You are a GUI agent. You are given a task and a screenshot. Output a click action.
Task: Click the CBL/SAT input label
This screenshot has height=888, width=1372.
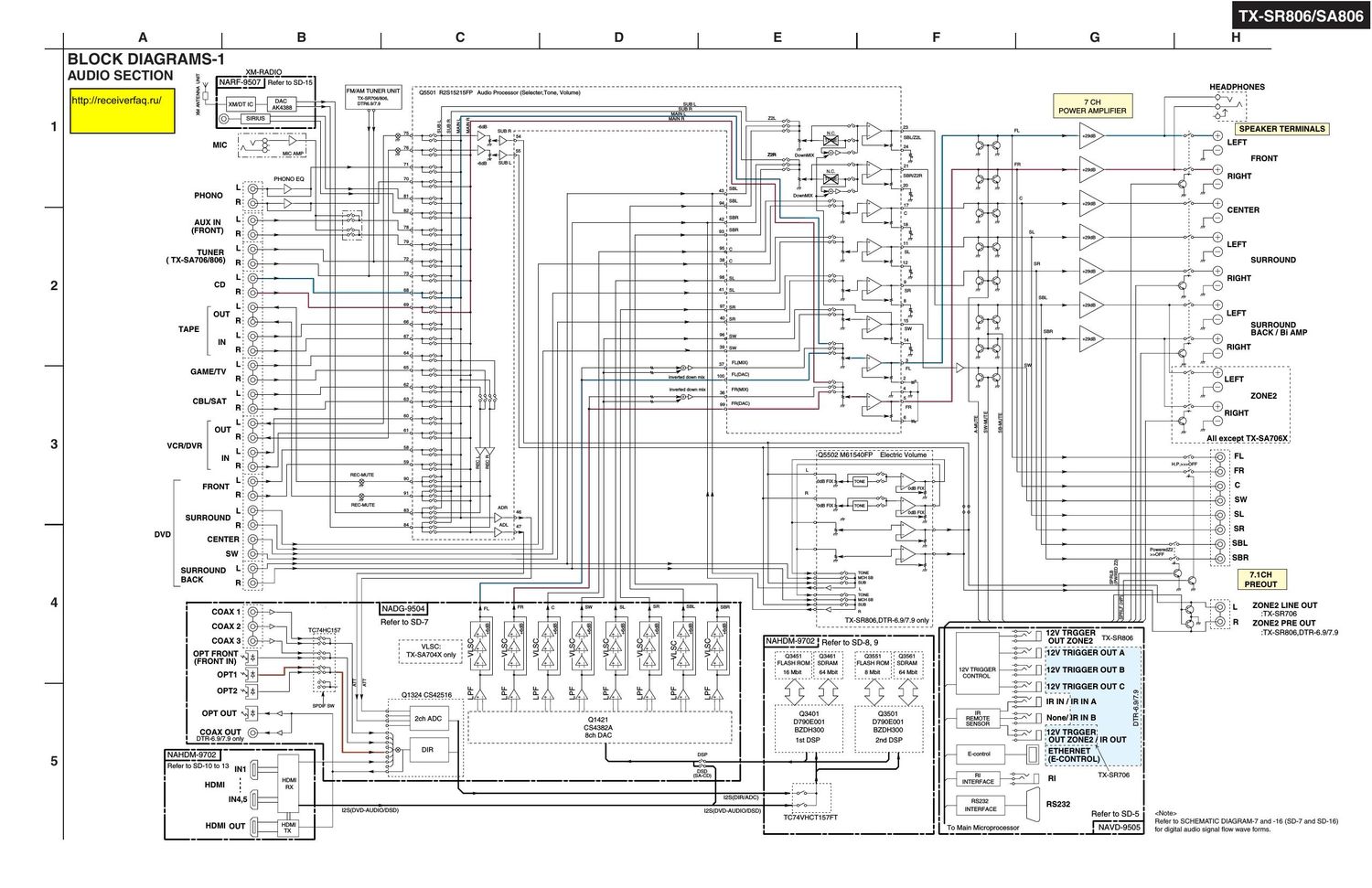[x=209, y=401]
